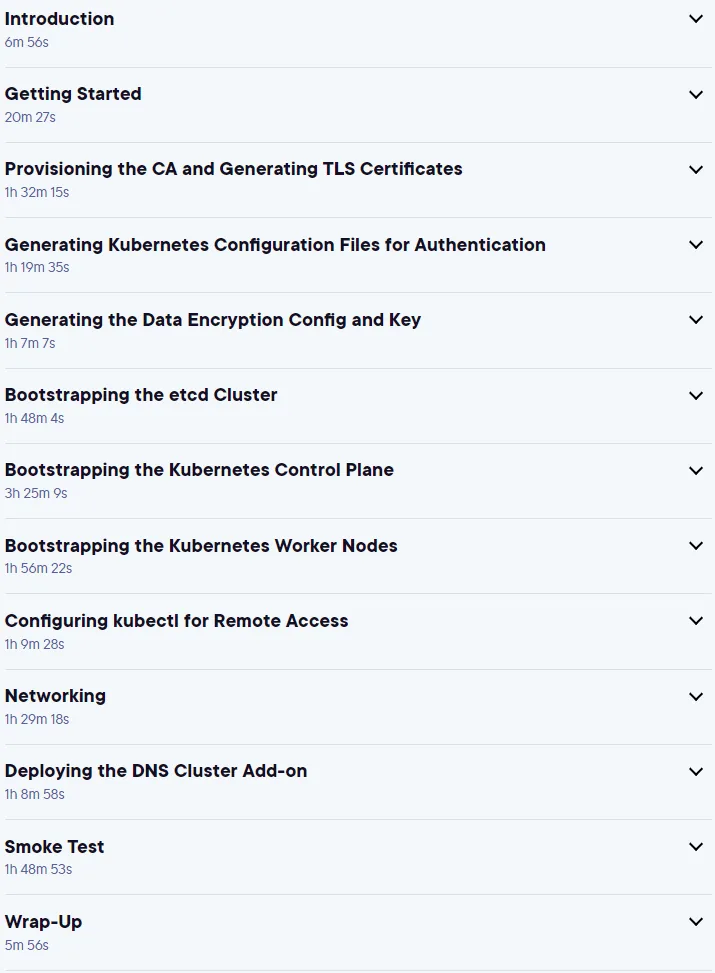715x973 pixels.
Task: Expand Configuring kubectl for Remote Access chevron
Action: 696,621
